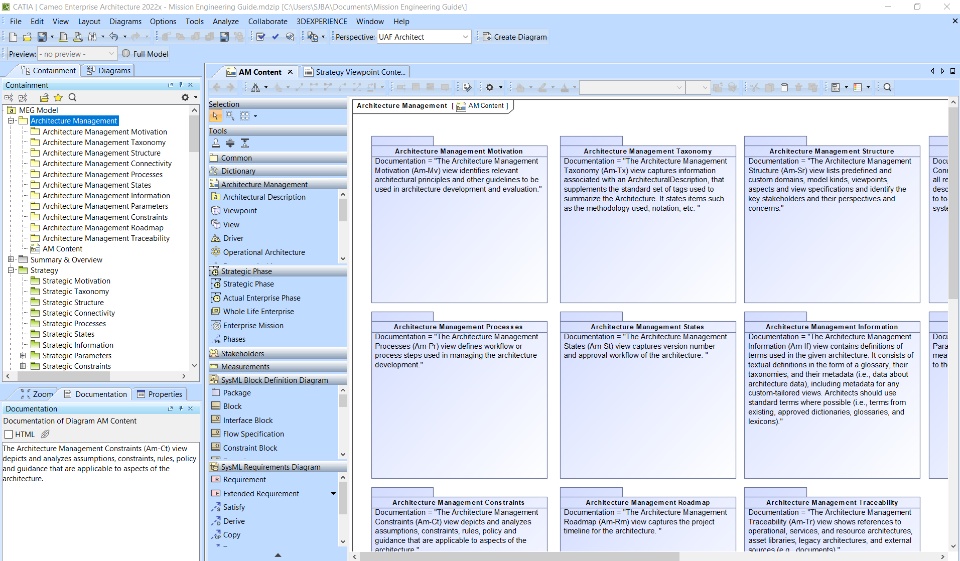Expand the Stakeholders palette group
Viewport: 960px width, 561px height.
pyautogui.click(x=277, y=353)
